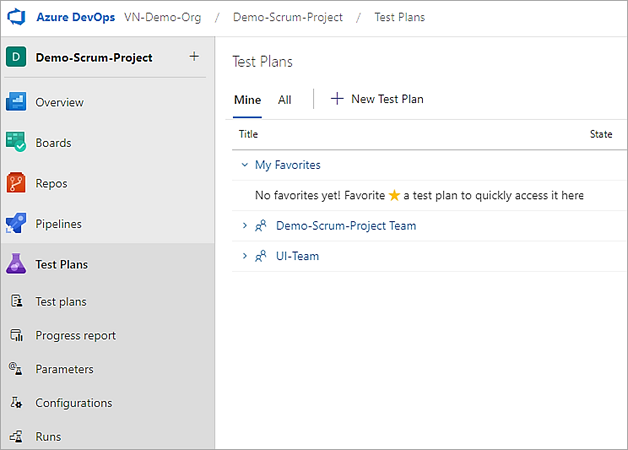Click the Test Plans flask icon

[x=17, y=264]
